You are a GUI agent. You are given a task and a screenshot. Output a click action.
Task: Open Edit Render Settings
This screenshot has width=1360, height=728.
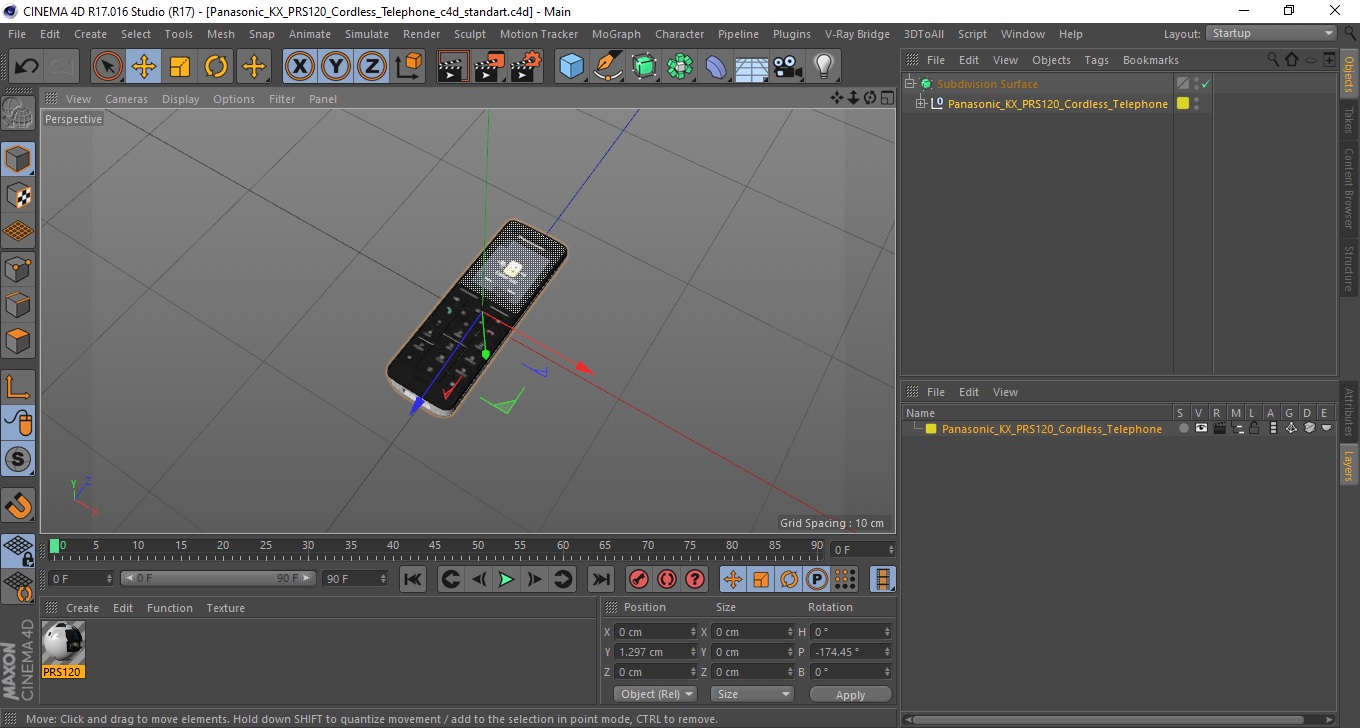point(525,67)
